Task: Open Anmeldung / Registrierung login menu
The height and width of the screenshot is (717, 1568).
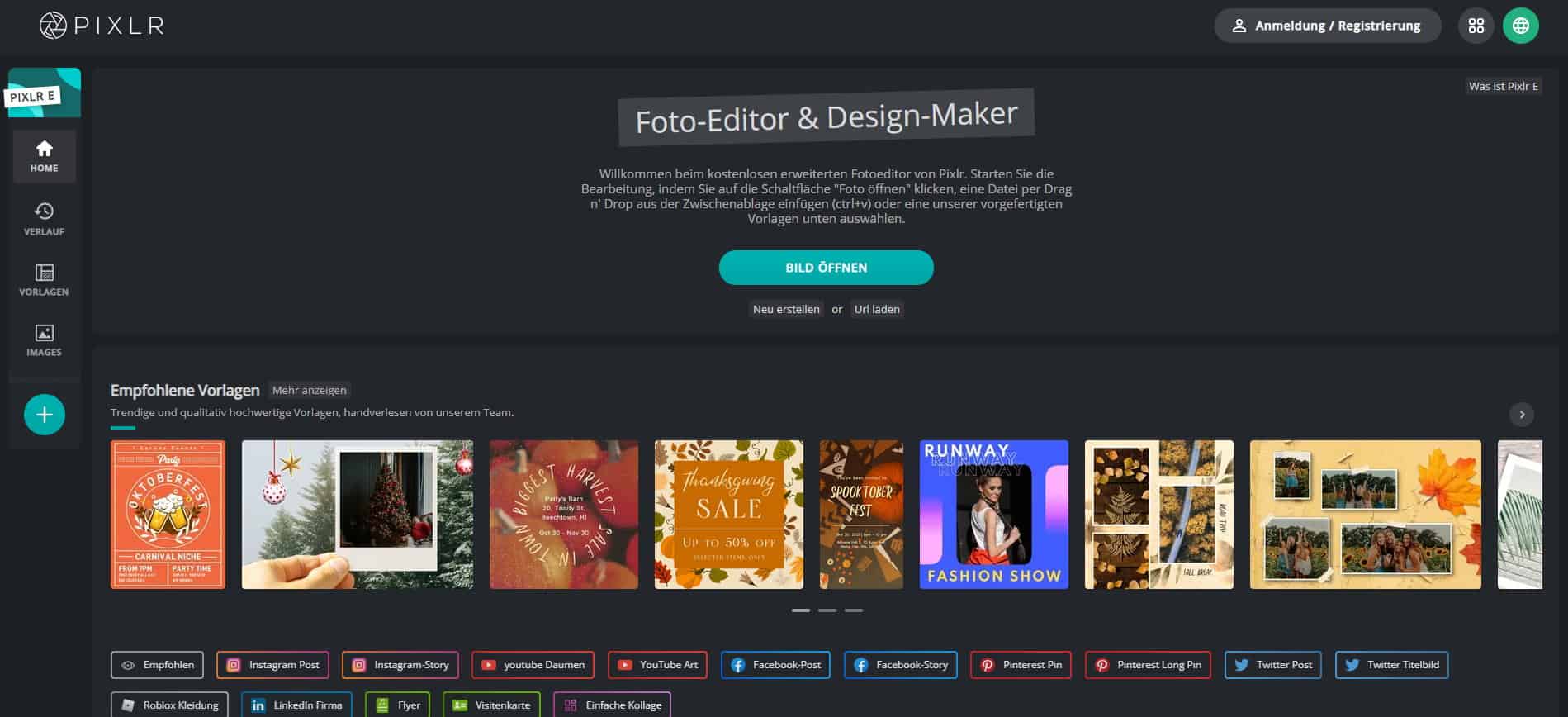Action: (1327, 26)
